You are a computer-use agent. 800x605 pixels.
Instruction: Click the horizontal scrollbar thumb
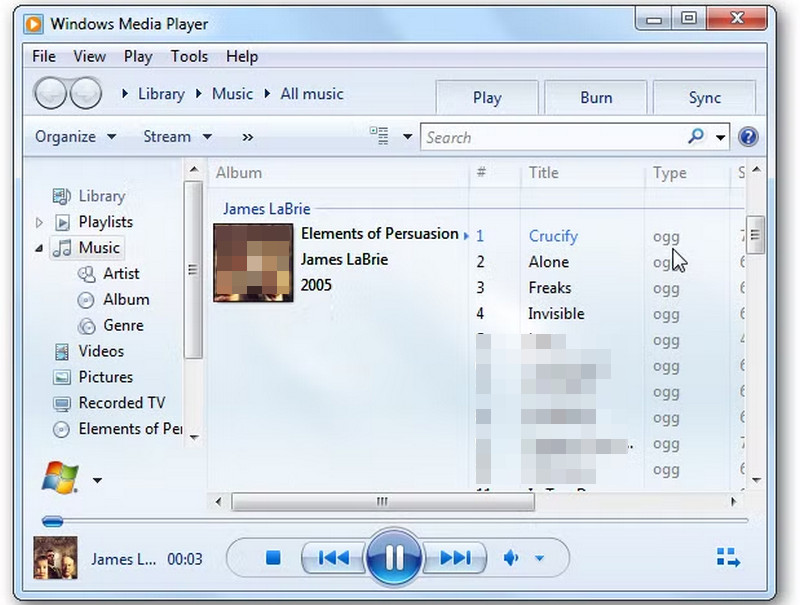pos(383,501)
